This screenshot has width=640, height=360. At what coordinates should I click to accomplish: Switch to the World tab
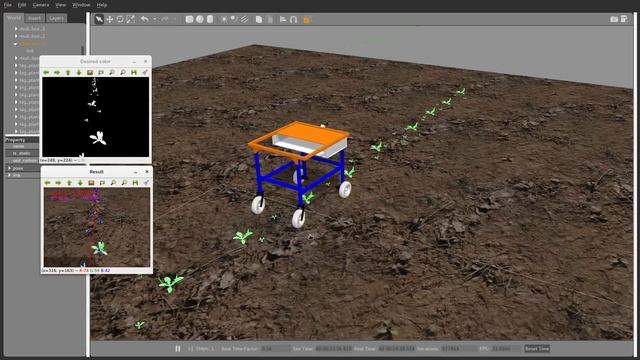(x=14, y=18)
